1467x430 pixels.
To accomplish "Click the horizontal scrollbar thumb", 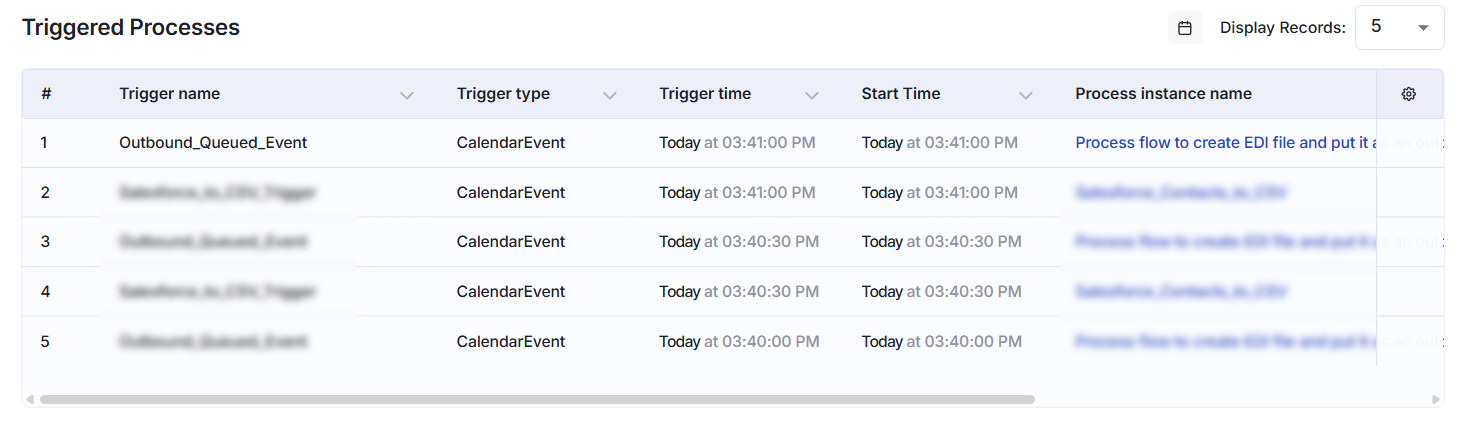I will coord(537,399).
